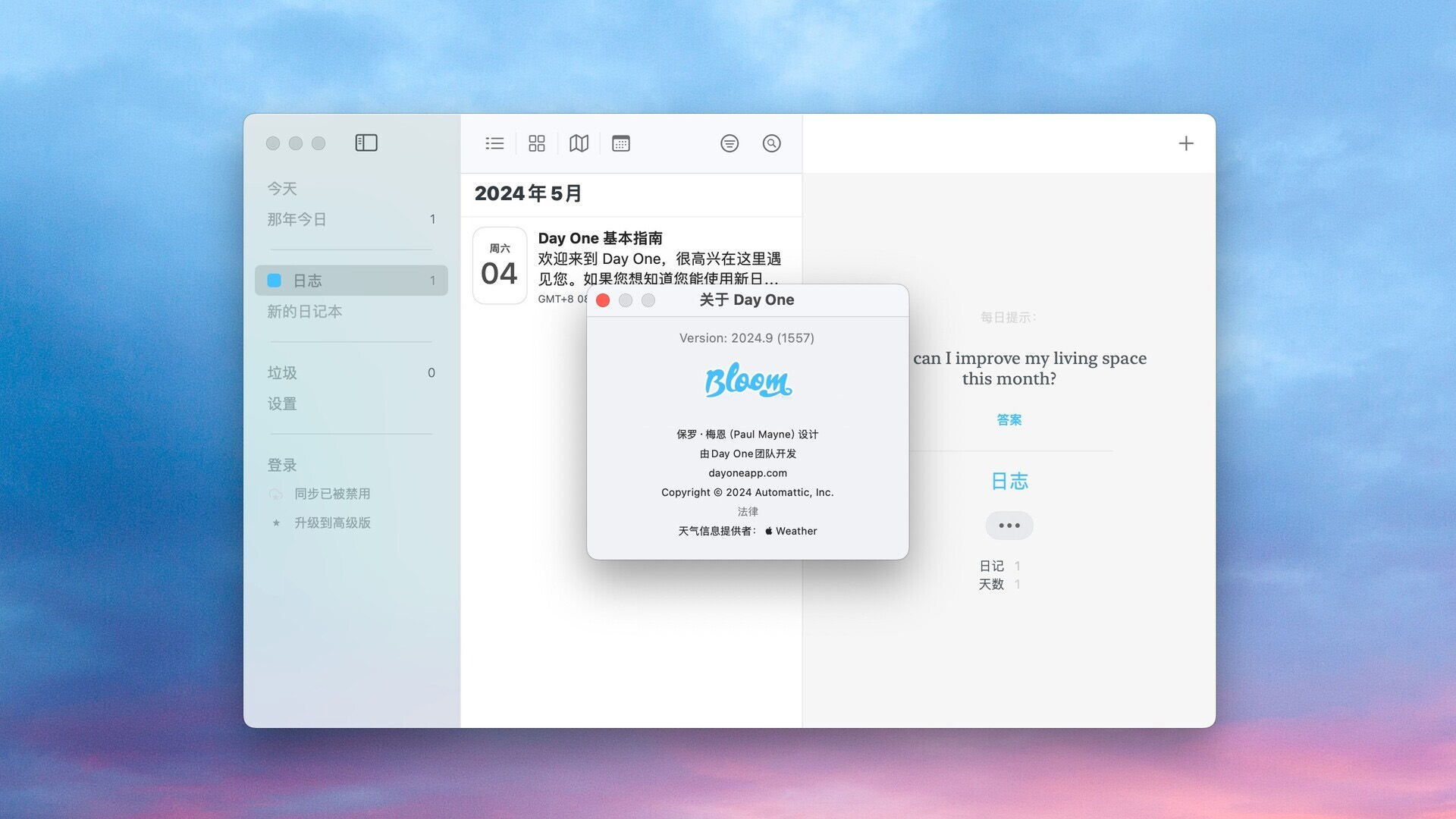Create a new journal entry
The image size is (1456, 819).
(x=1187, y=143)
